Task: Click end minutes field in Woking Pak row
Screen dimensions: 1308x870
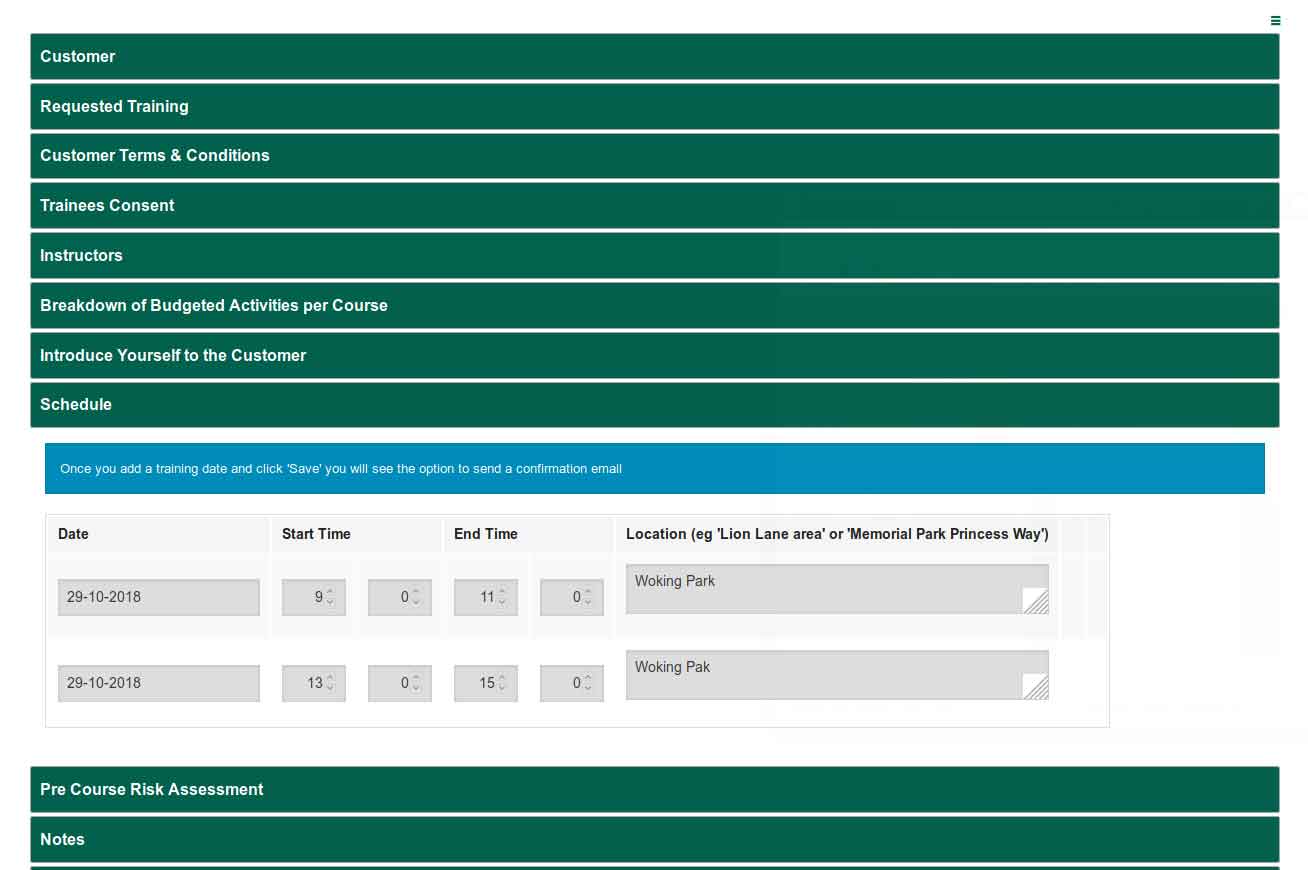Action: (x=572, y=683)
